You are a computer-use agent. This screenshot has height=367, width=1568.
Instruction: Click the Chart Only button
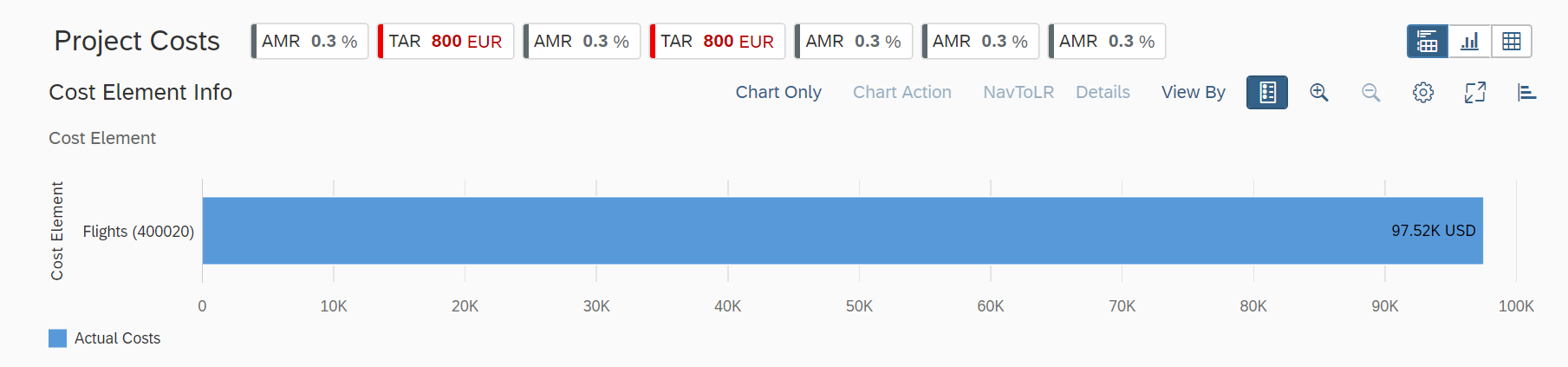point(778,93)
